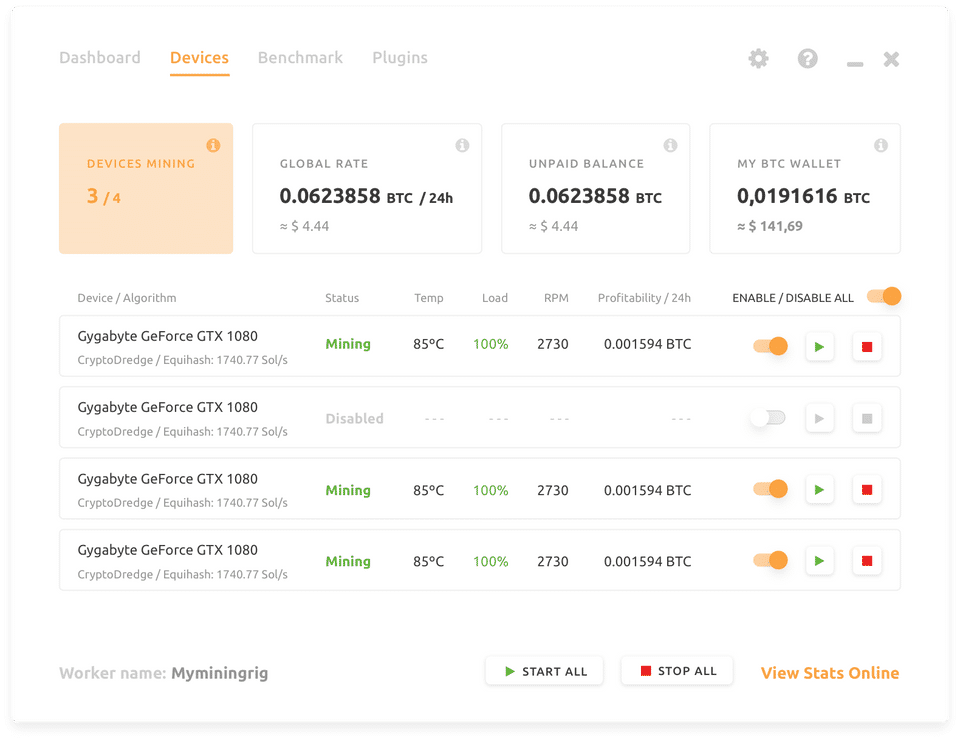Minimize the miner window
Viewport: 960px width, 740px height.
point(855,64)
